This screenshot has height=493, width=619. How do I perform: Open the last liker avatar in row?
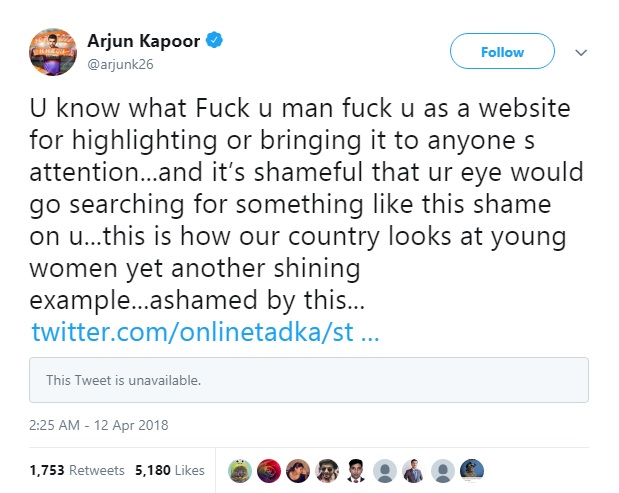click(x=472, y=469)
